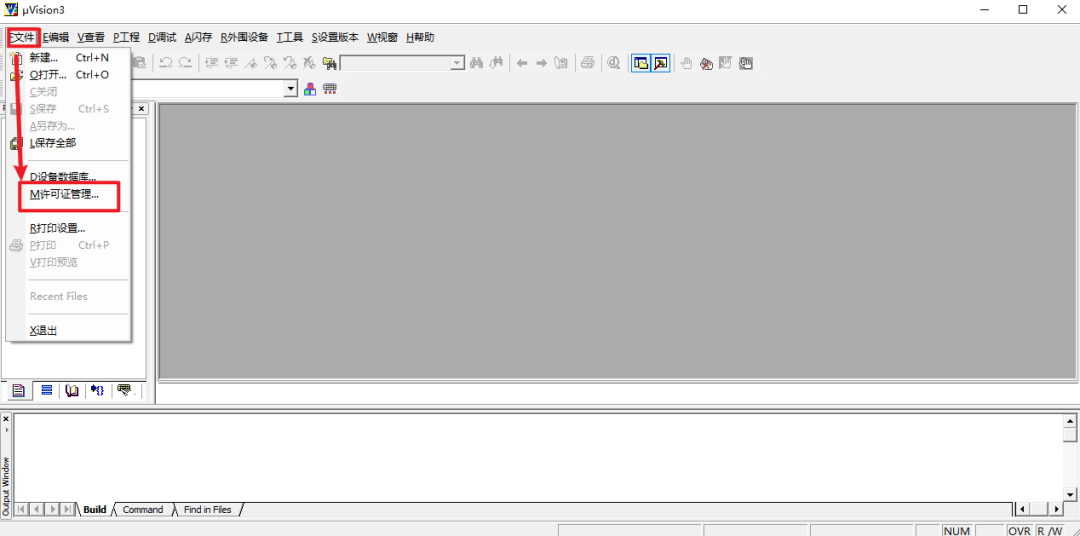Go to next bookmark icon
The height and width of the screenshot is (536, 1080).
tap(270, 63)
